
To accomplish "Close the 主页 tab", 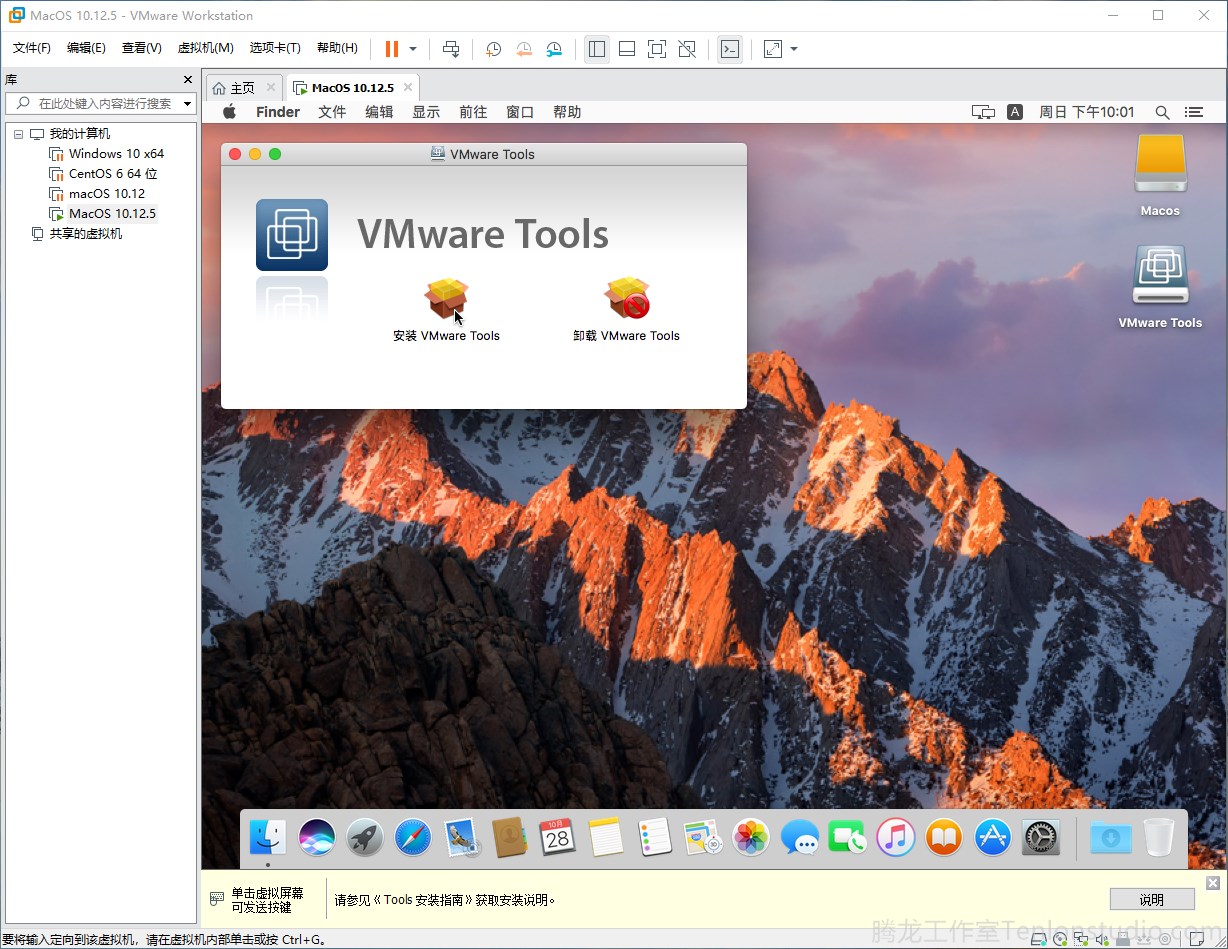I will [x=271, y=88].
